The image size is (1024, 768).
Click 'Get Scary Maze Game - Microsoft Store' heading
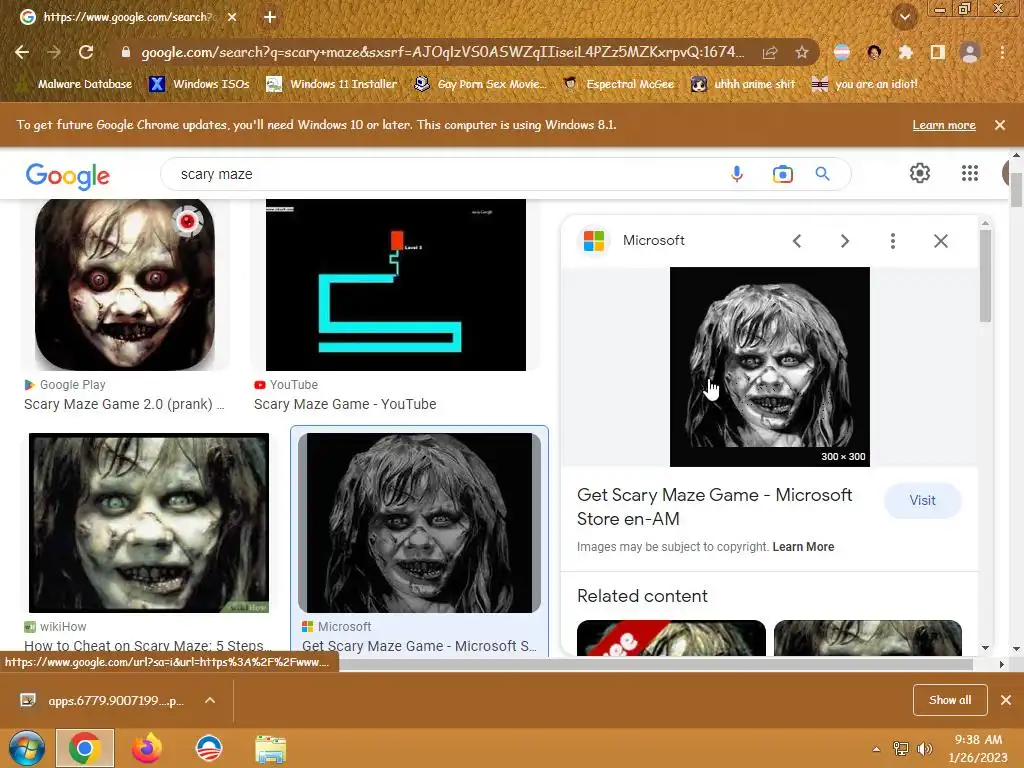(714, 507)
